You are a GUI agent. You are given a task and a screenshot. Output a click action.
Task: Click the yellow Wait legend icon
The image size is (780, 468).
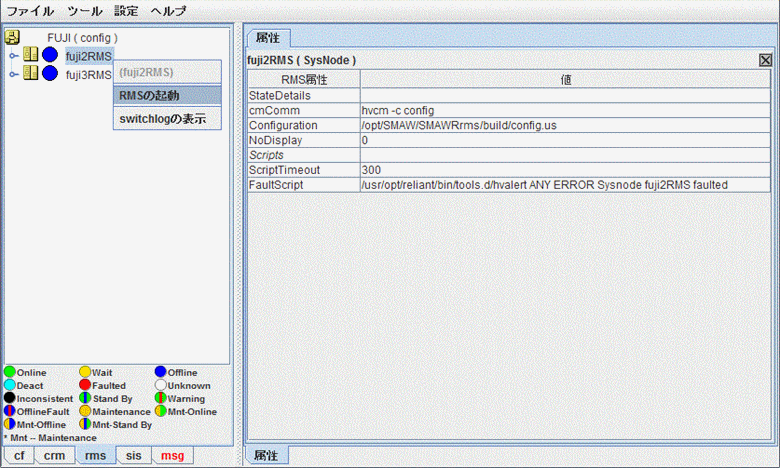85,372
